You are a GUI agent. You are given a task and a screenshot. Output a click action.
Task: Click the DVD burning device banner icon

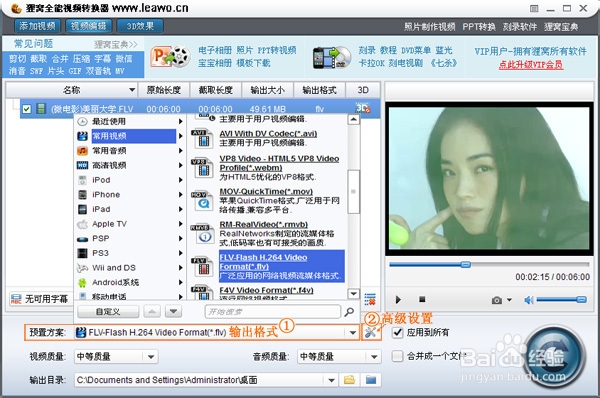[332, 58]
